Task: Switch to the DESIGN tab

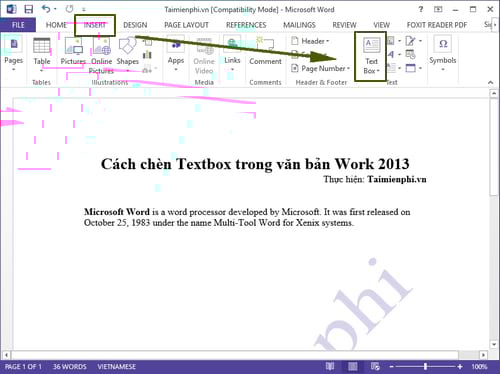Action: coord(135,25)
